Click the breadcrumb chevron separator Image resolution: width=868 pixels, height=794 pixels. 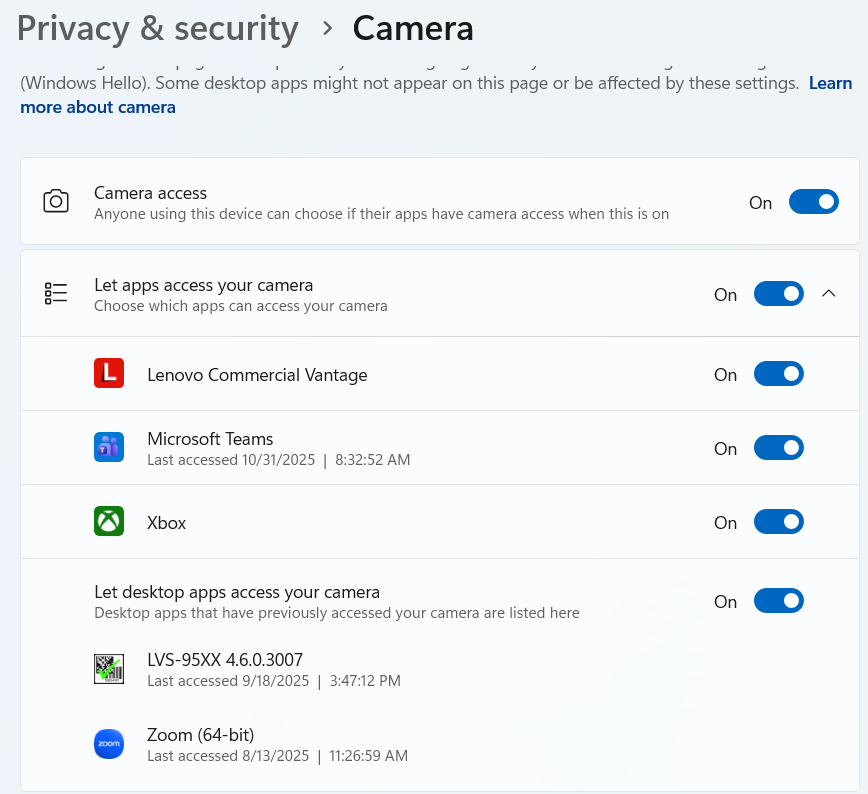pos(328,29)
